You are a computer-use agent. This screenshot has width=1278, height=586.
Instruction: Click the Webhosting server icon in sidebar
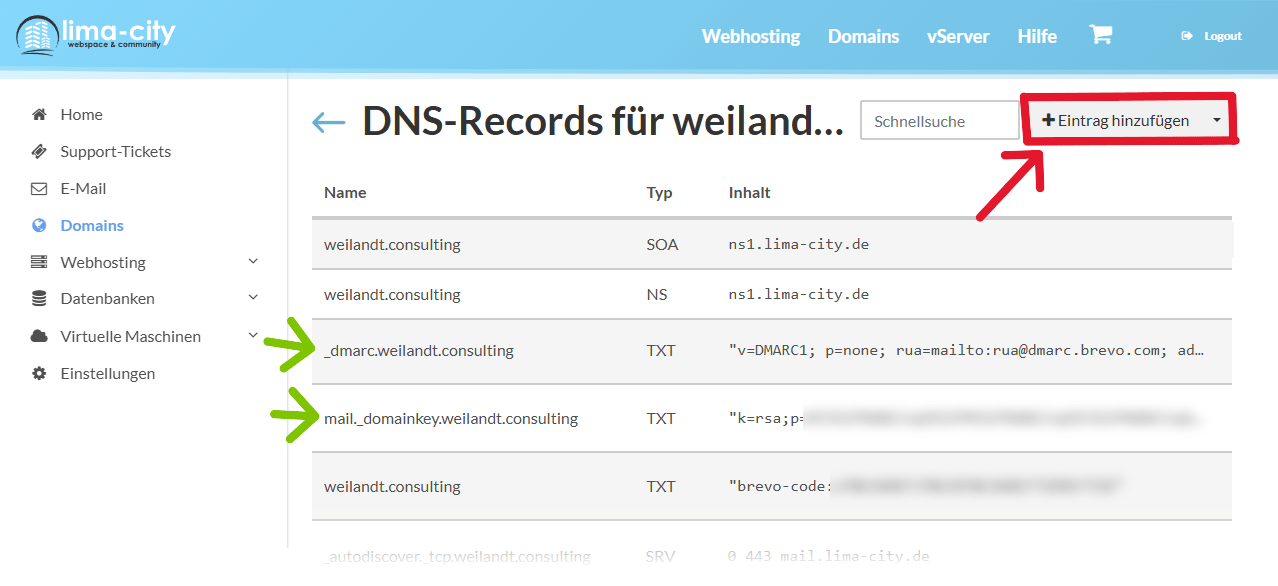(39, 262)
